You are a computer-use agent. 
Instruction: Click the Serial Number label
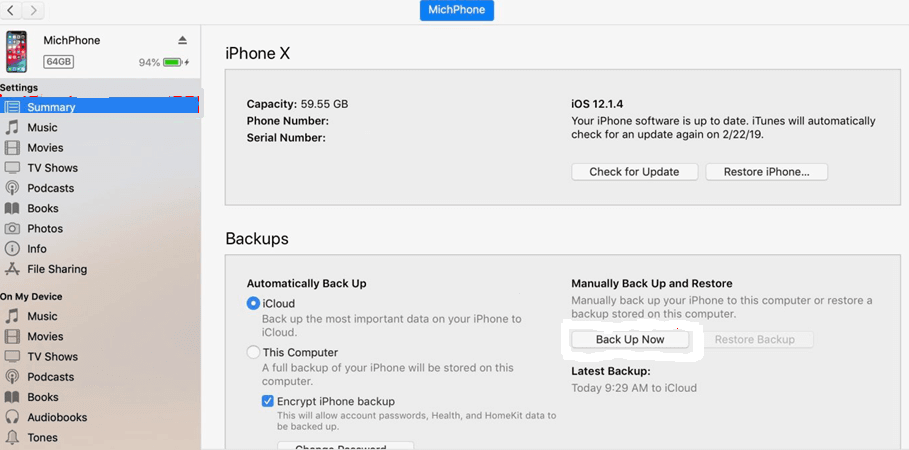286,138
